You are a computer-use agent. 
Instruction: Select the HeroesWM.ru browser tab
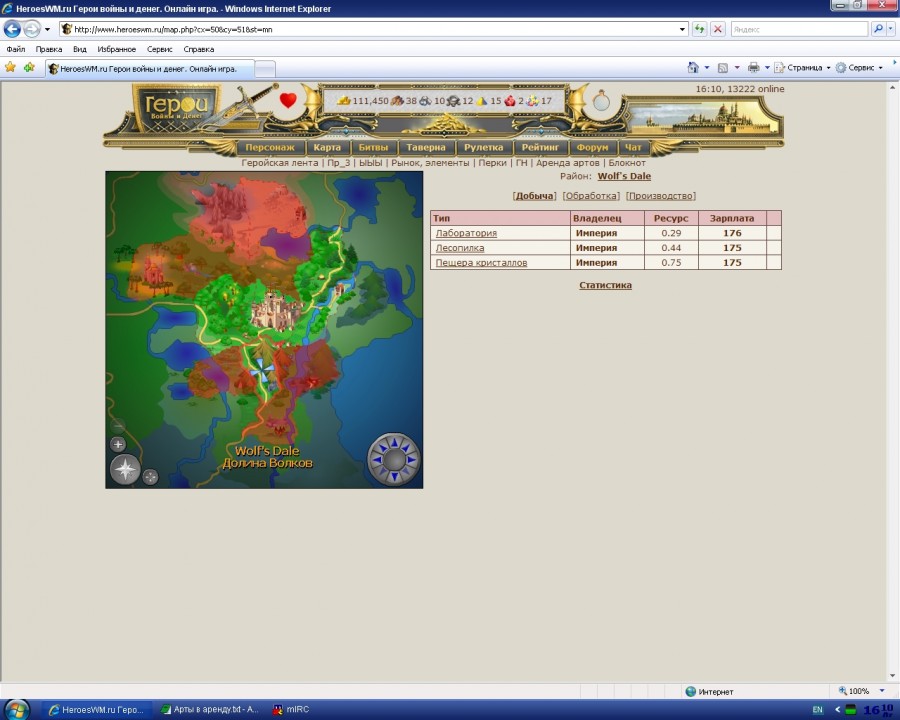[149, 69]
